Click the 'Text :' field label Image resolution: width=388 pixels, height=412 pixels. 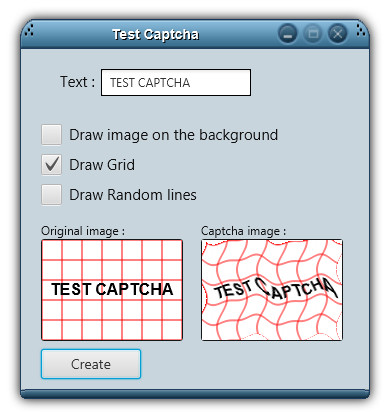tap(77, 82)
